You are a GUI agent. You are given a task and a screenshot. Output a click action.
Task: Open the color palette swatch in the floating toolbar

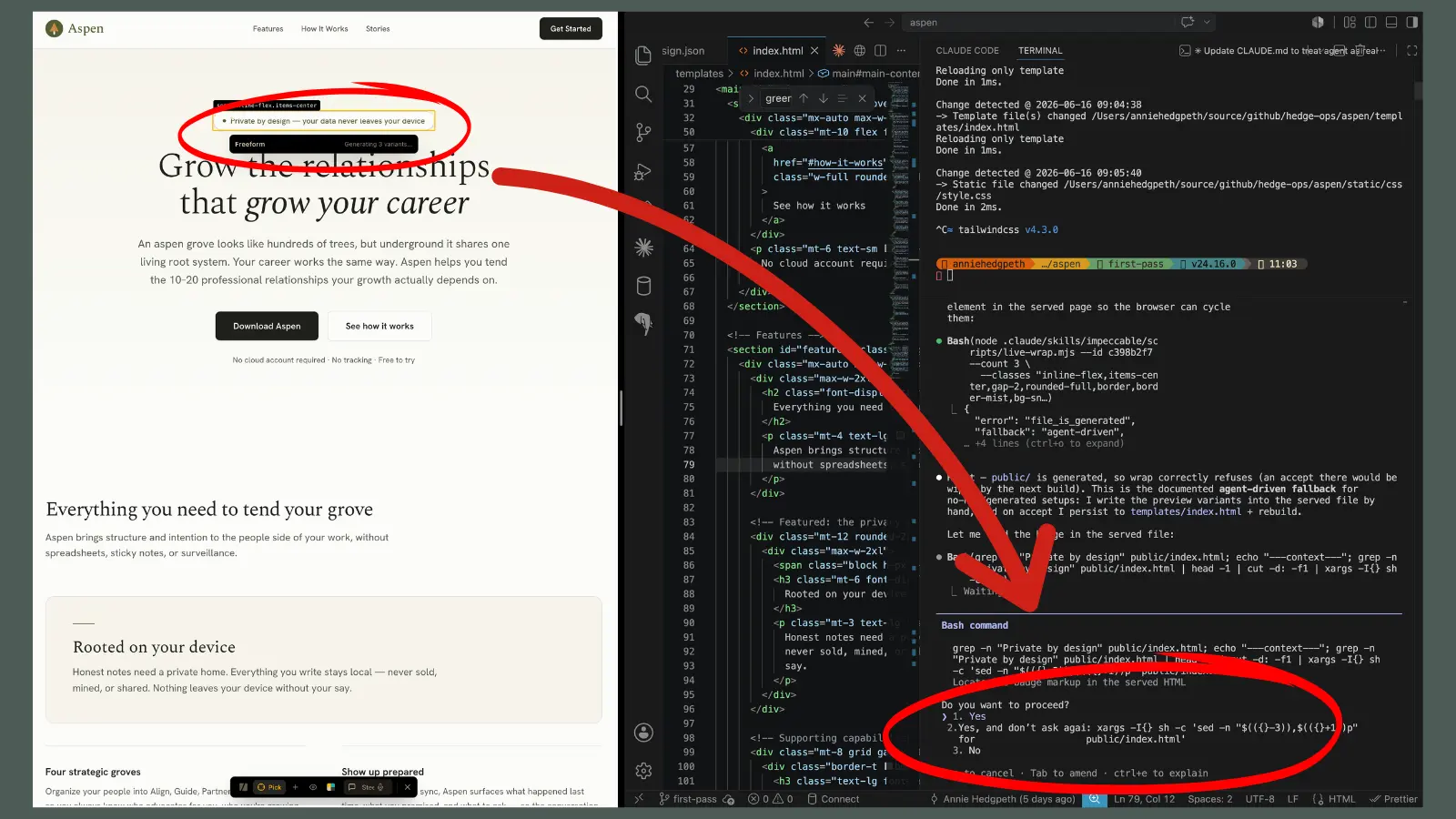330,787
